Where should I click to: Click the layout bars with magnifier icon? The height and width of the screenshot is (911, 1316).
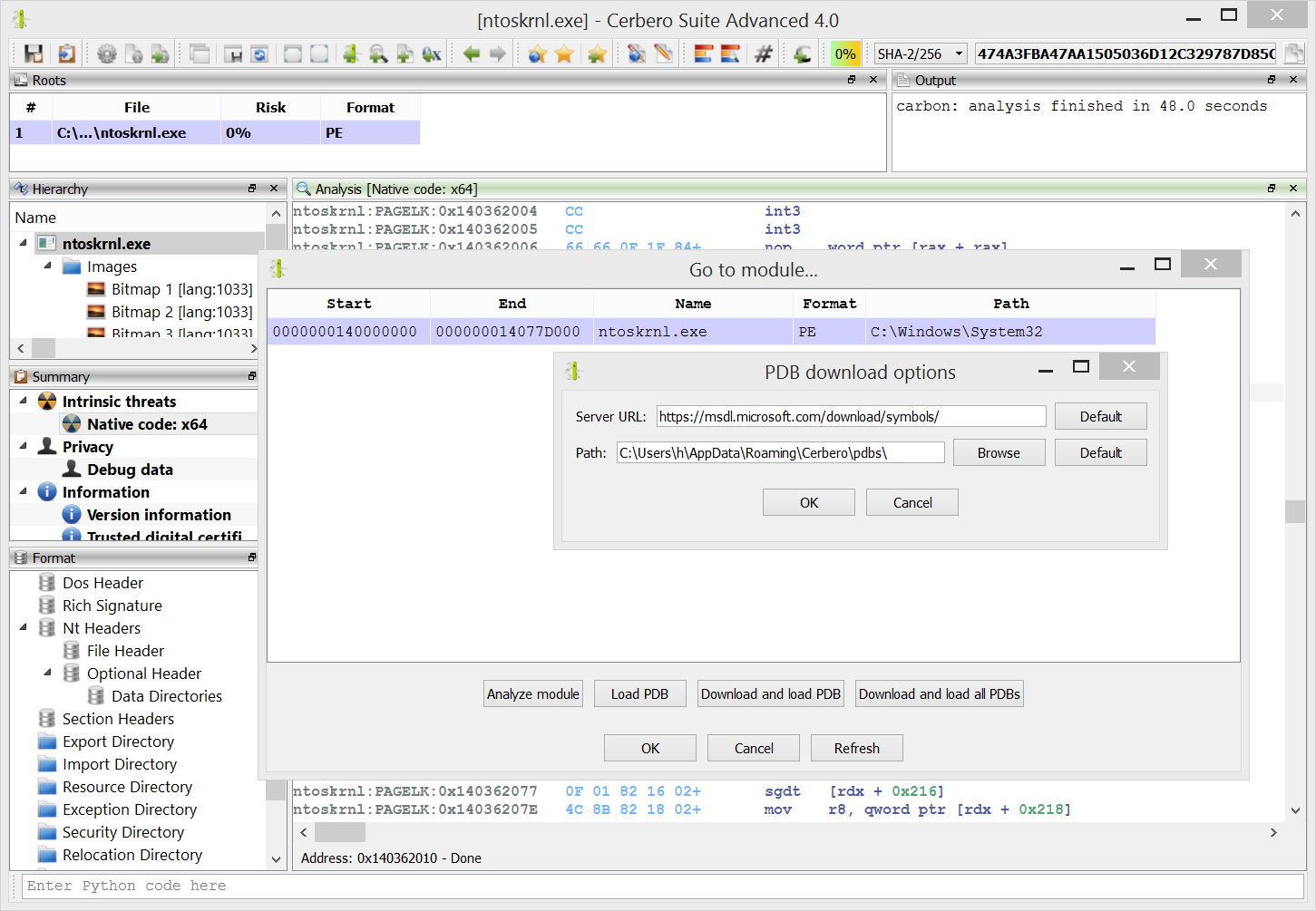730,53
